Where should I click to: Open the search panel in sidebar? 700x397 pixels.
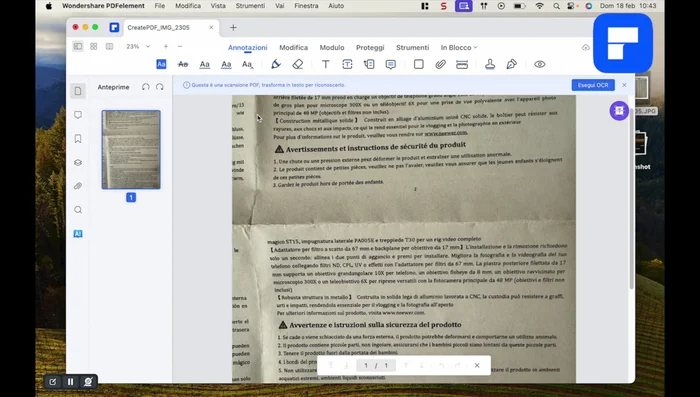click(78, 210)
